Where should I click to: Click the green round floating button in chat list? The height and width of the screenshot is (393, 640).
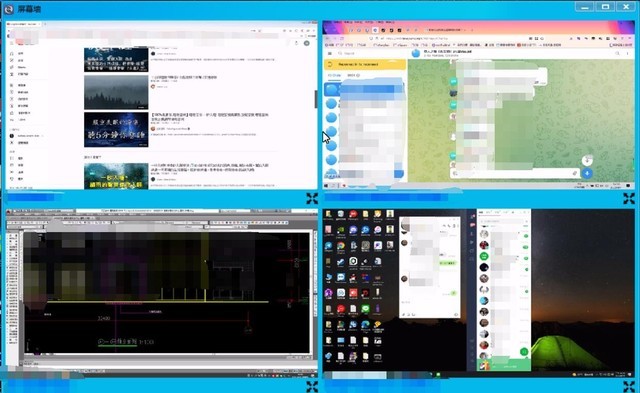tap(524, 351)
